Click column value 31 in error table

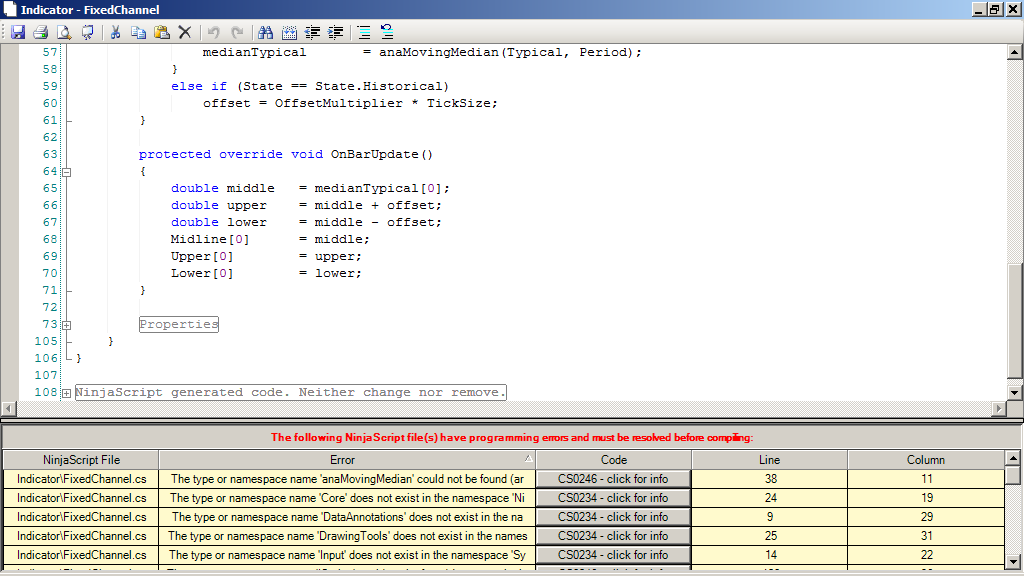926,536
